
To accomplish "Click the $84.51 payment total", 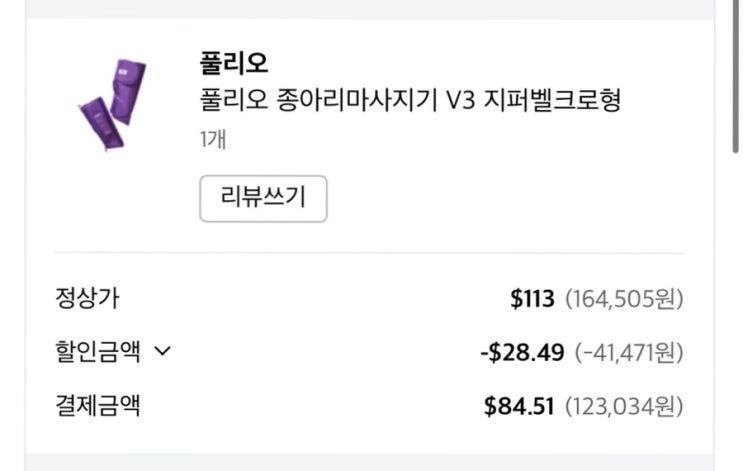I will [520, 407].
